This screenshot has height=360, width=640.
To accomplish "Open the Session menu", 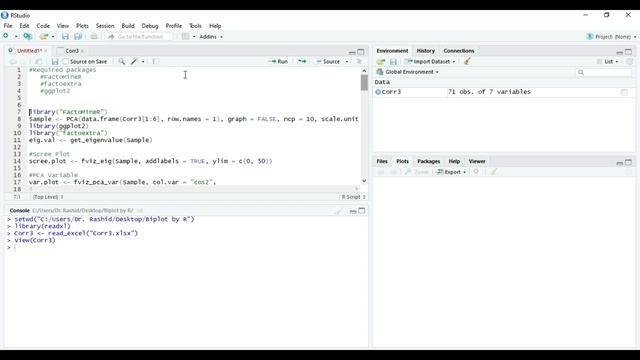I will click(x=105, y=26).
